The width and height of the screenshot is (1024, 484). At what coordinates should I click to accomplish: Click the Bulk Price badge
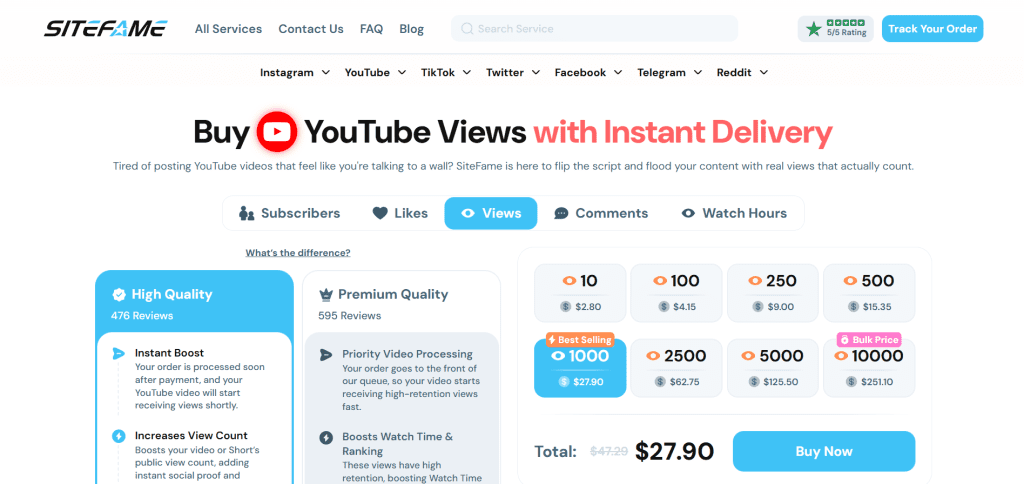click(869, 340)
